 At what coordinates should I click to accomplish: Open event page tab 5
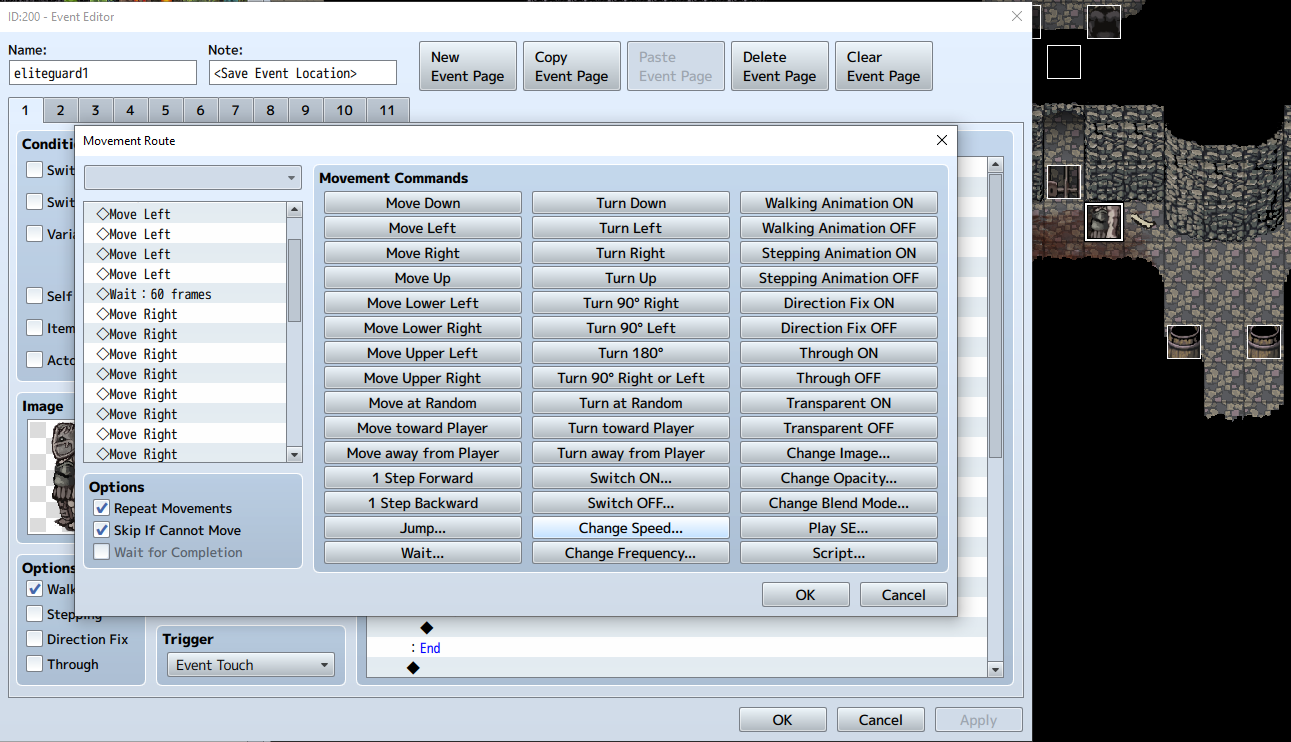click(x=165, y=110)
